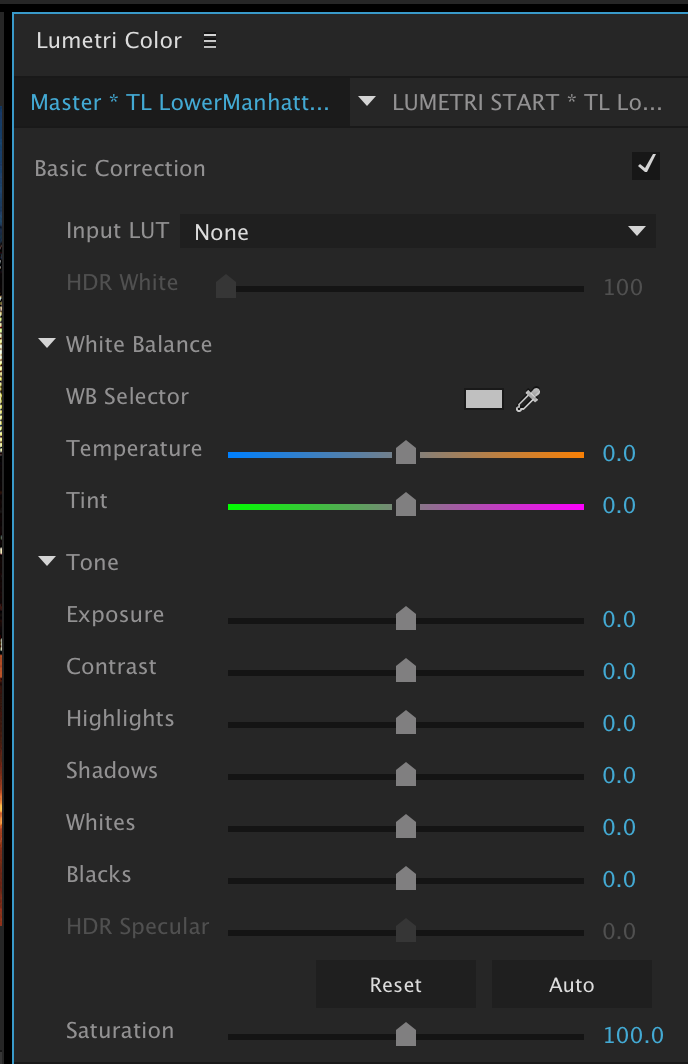688x1064 pixels.
Task: Toggle the Basic Correction checkbox
Action: [646, 165]
